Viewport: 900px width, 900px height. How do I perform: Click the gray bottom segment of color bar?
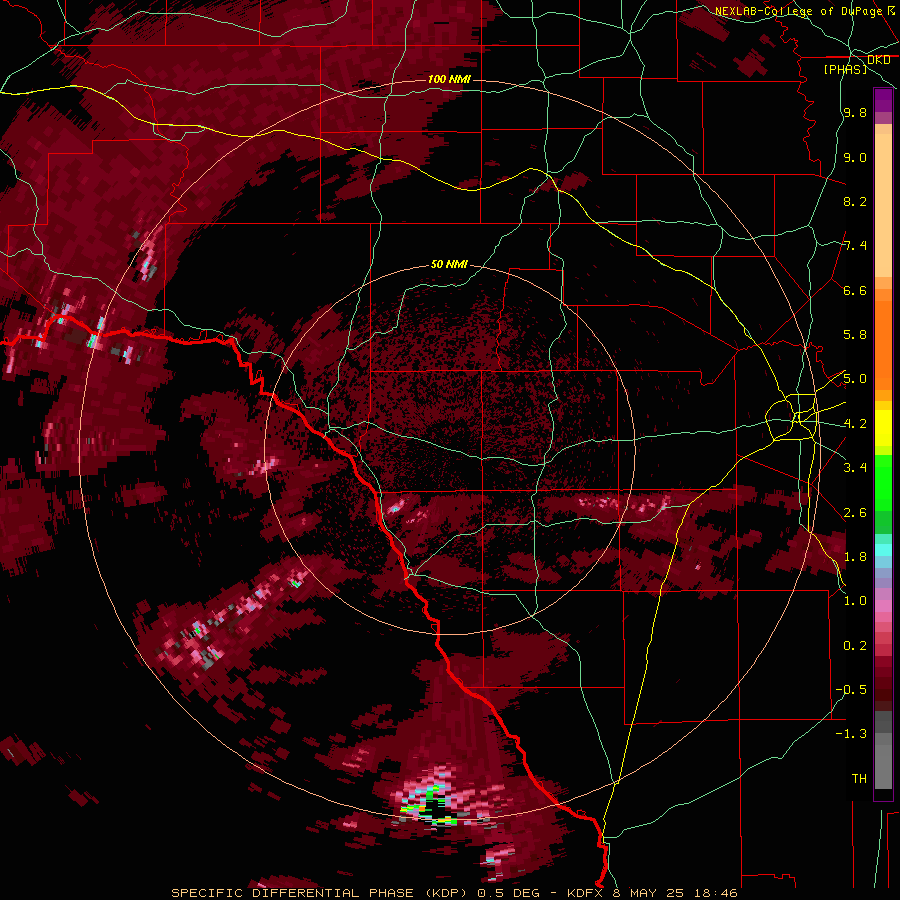coord(883,766)
